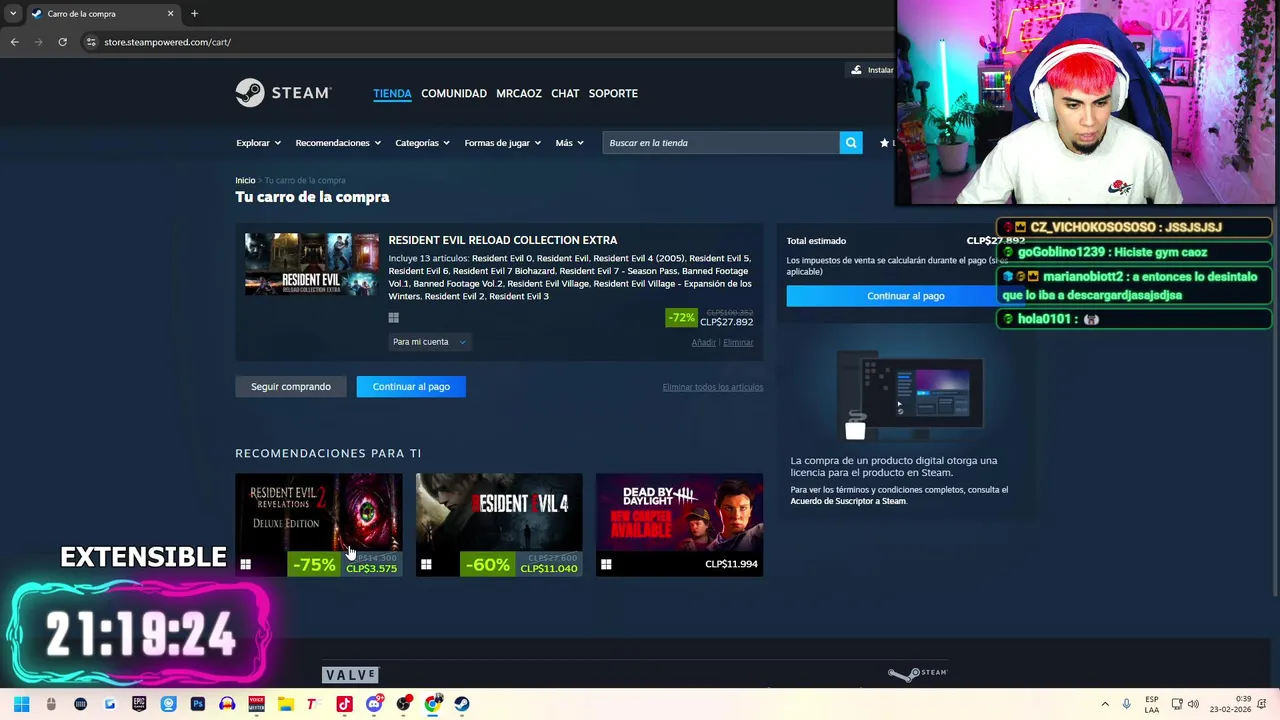The width and height of the screenshot is (1280, 720).
Task: Click the magnifier search button
Action: (x=851, y=143)
